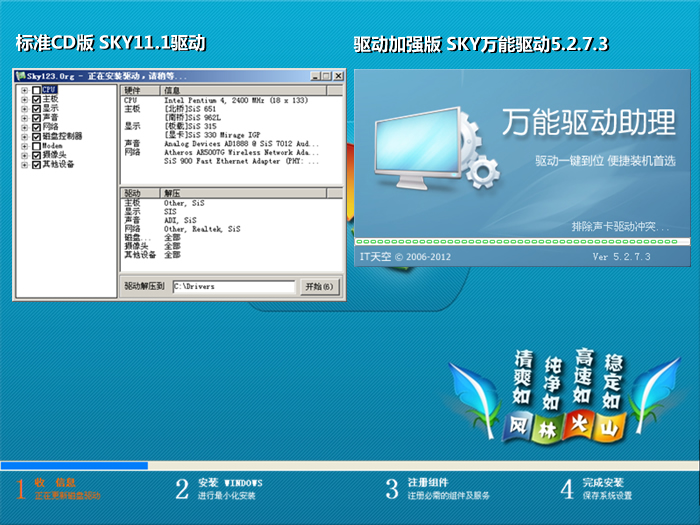Enable the CPU checkbox
The width and height of the screenshot is (700, 525).
[37, 90]
